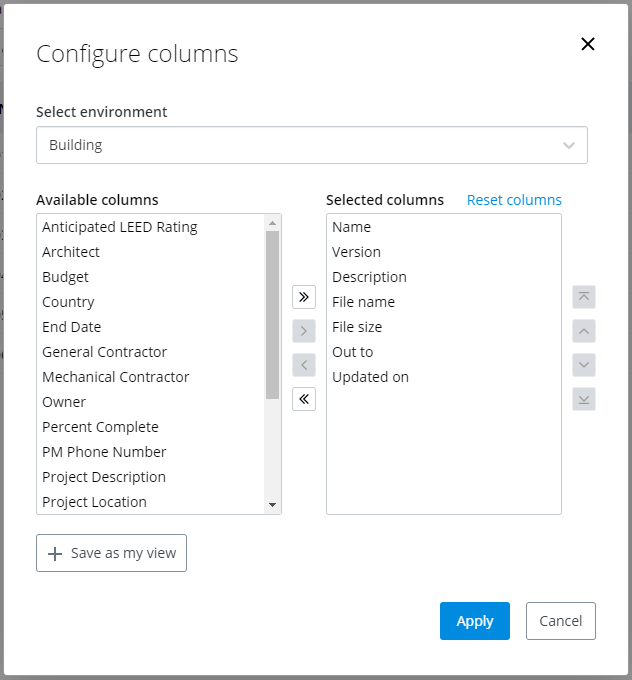Click Save as my view button
This screenshot has width=632, height=680.
point(111,553)
